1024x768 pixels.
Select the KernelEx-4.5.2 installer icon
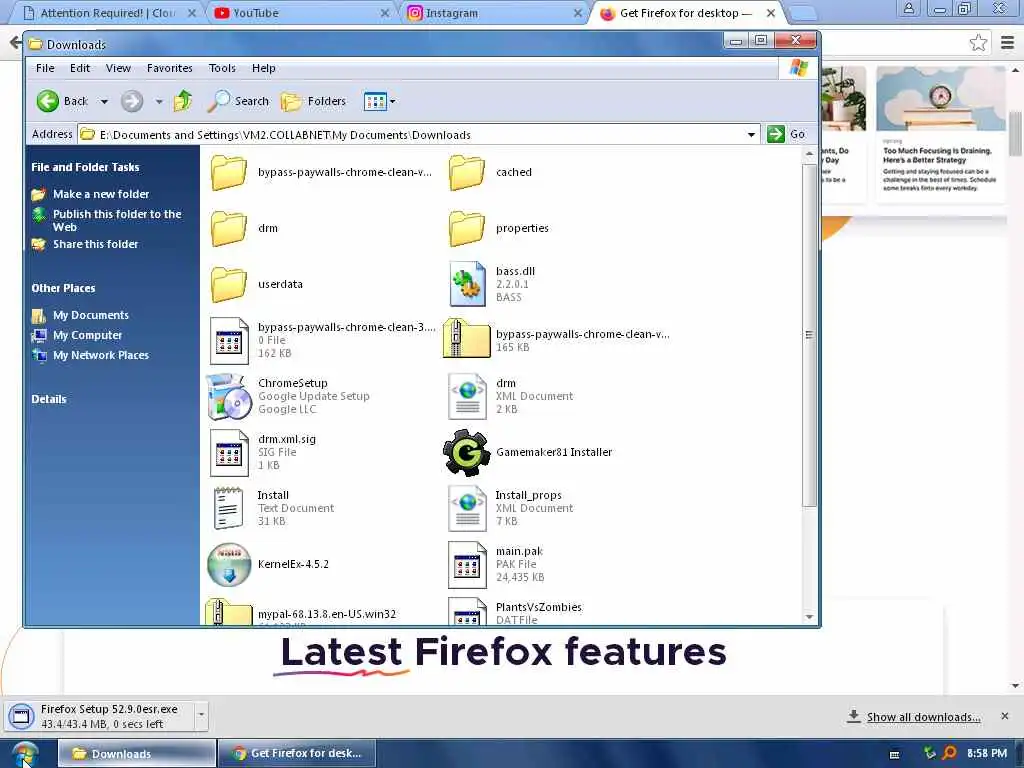point(229,565)
